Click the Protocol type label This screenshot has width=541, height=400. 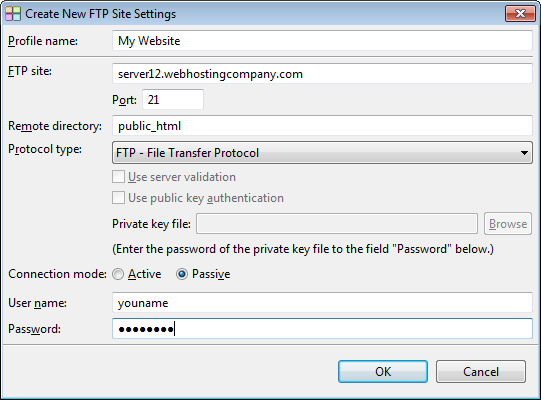(x=45, y=149)
